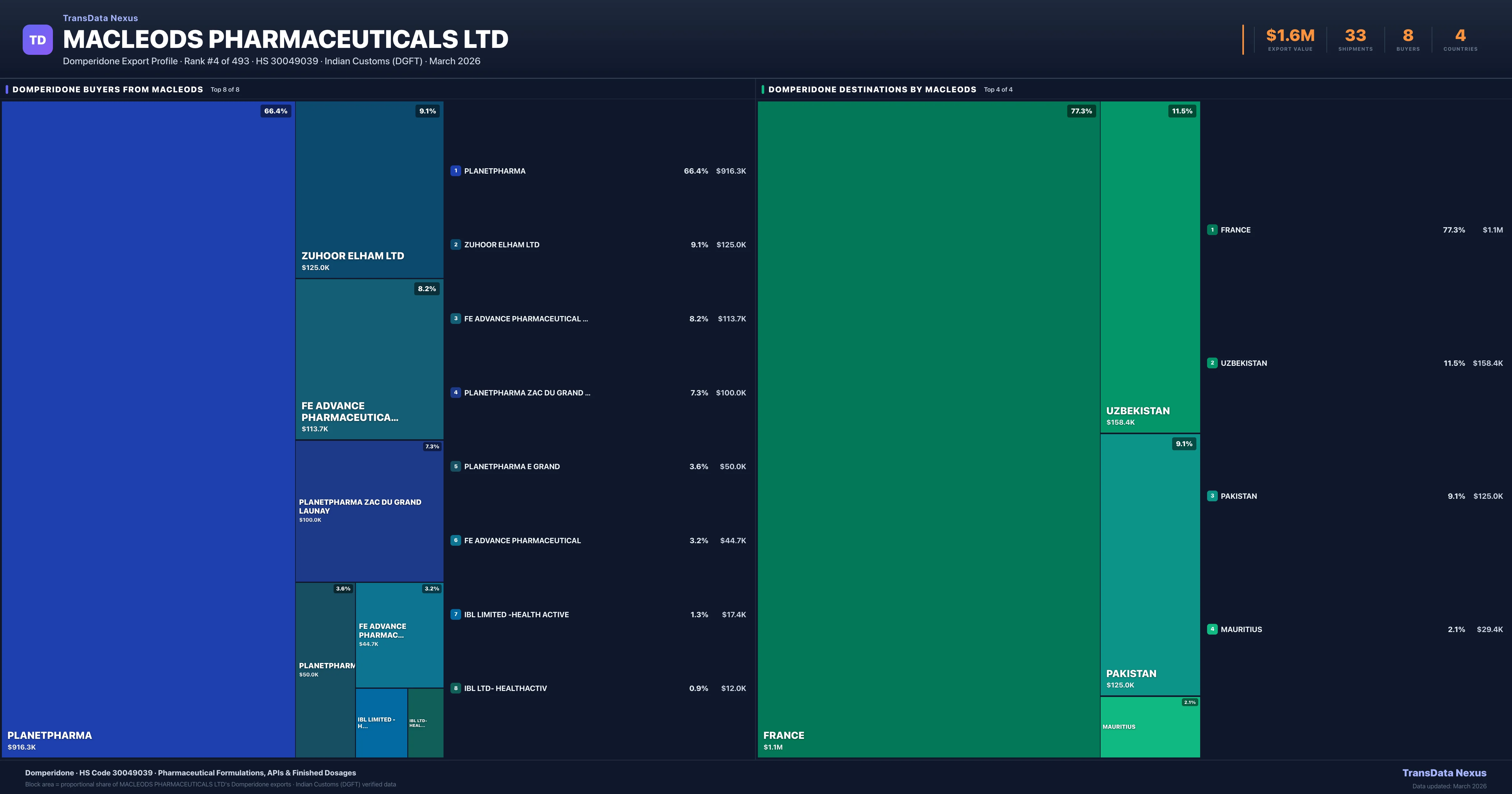Click the rank 2 badge next to ZUHOOR ELHAM LTD
This screenshot has width=1512, height=794.
(x=456, y=245)
